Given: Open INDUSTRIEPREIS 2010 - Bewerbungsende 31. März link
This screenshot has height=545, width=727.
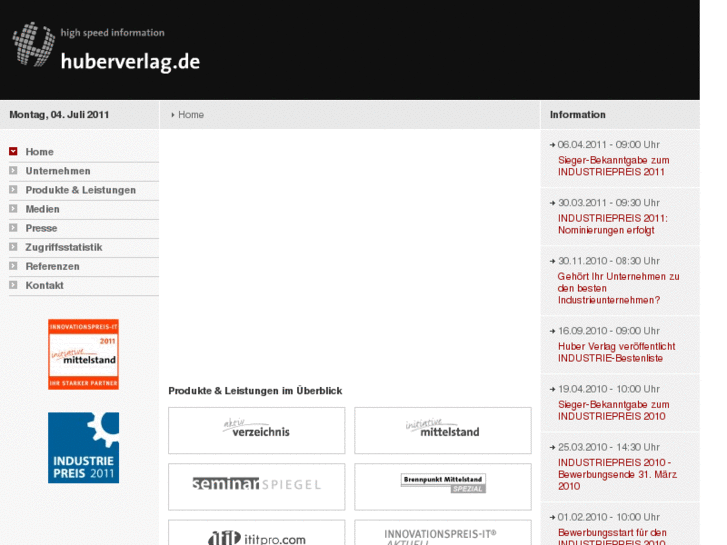Looking at the screenshot, I should coord(617,474).
